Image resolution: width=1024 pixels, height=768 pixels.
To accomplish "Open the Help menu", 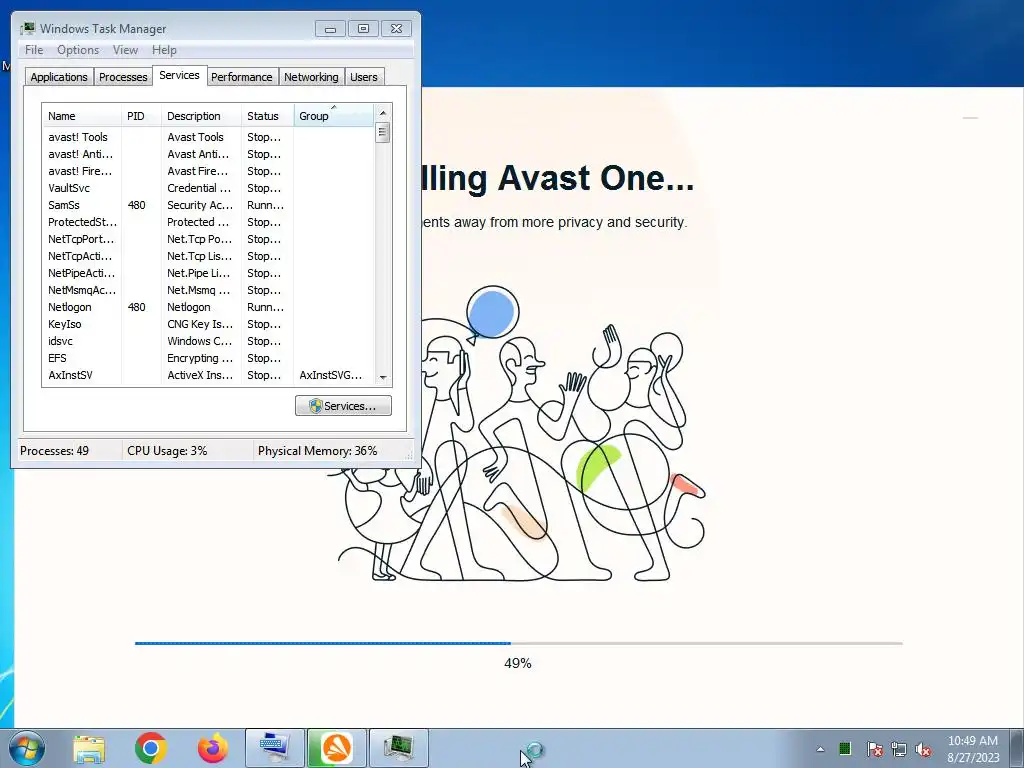I will [164, 50].
